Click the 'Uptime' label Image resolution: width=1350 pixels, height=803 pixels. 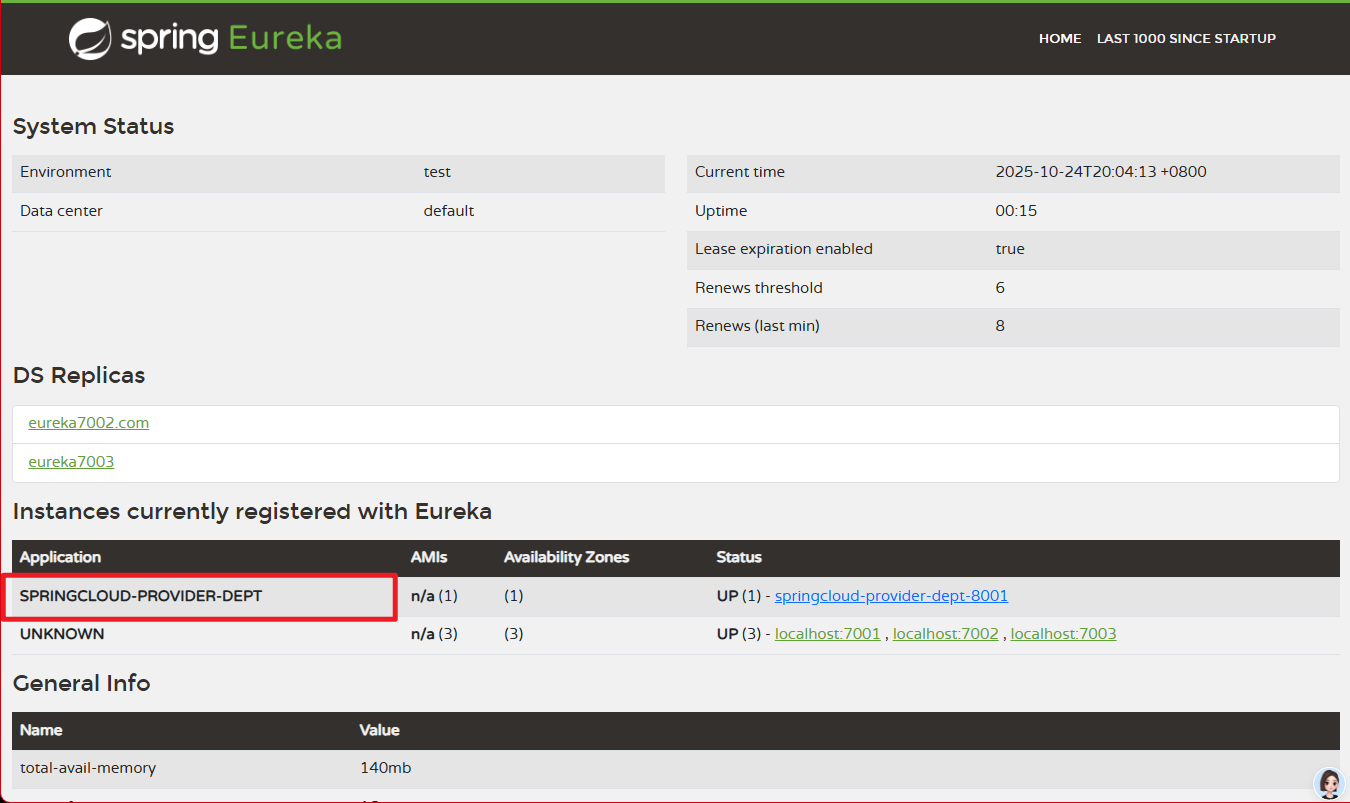point(721,211)
